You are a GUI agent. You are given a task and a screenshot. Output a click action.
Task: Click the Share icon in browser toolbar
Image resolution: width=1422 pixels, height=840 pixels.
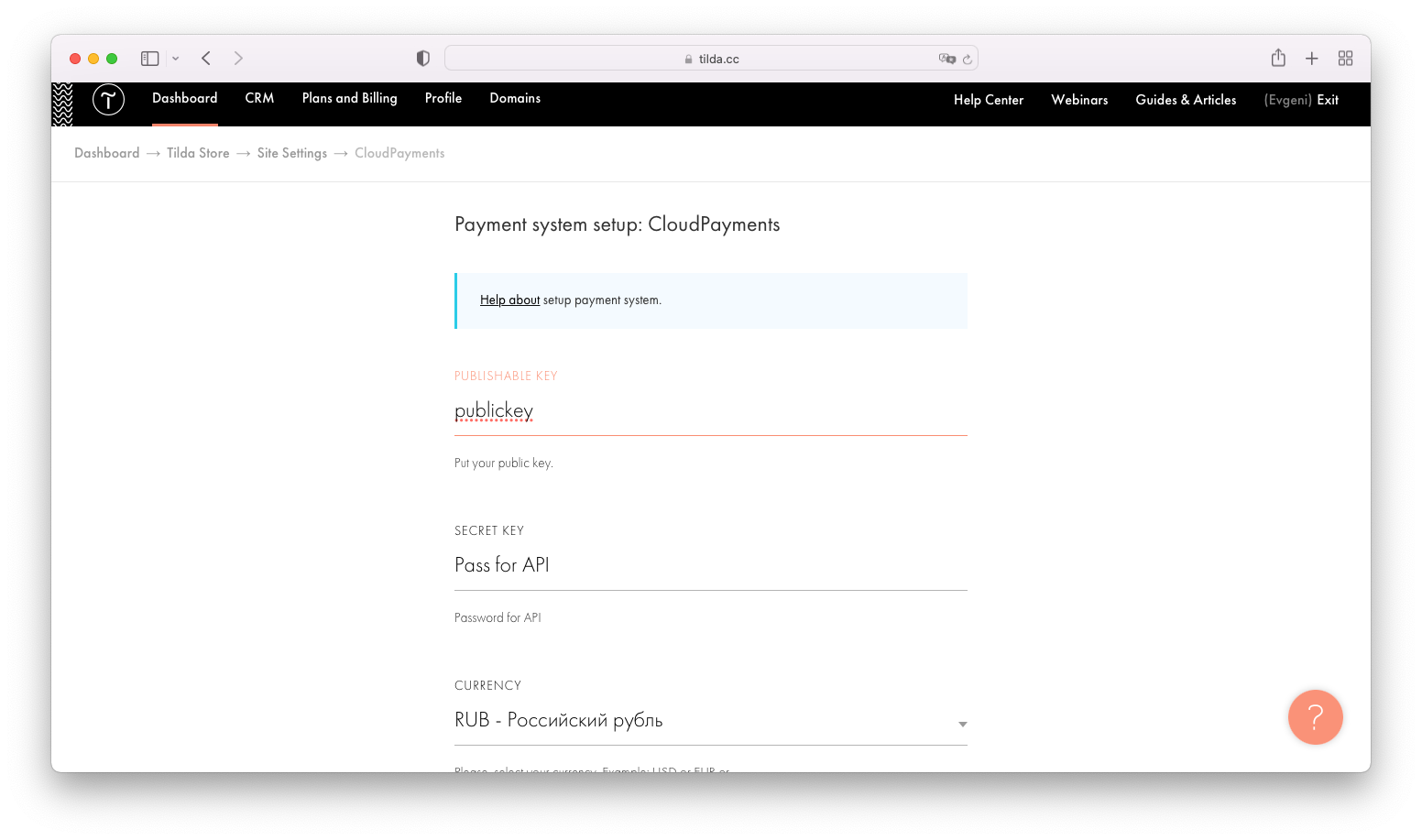tap(1278, 58)
